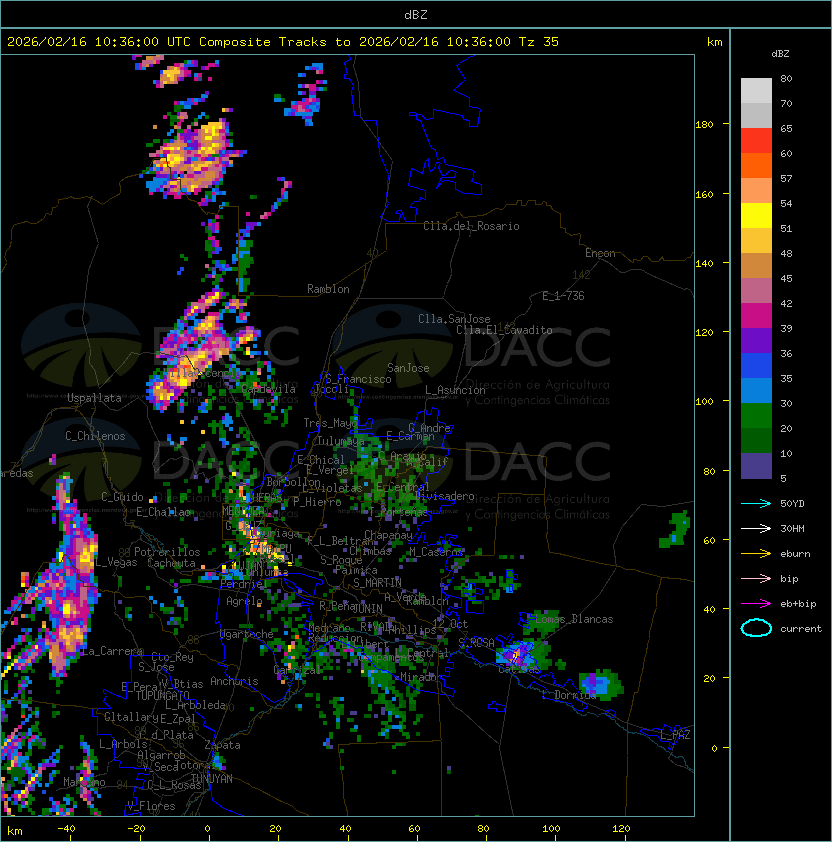Image resolution: width=832 pixels, height=842 pixels.
Task: Click the Zapata map label
Action: click(222, 745)
